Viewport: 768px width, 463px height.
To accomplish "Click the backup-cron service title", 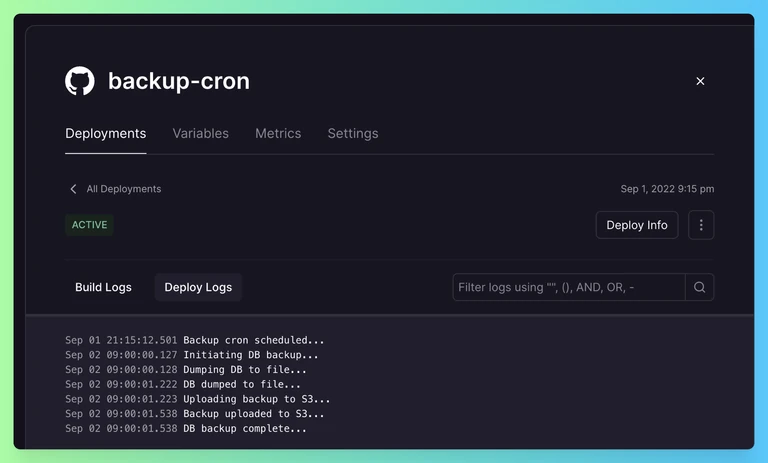I will pyautogui.click(x=179, y=81).
